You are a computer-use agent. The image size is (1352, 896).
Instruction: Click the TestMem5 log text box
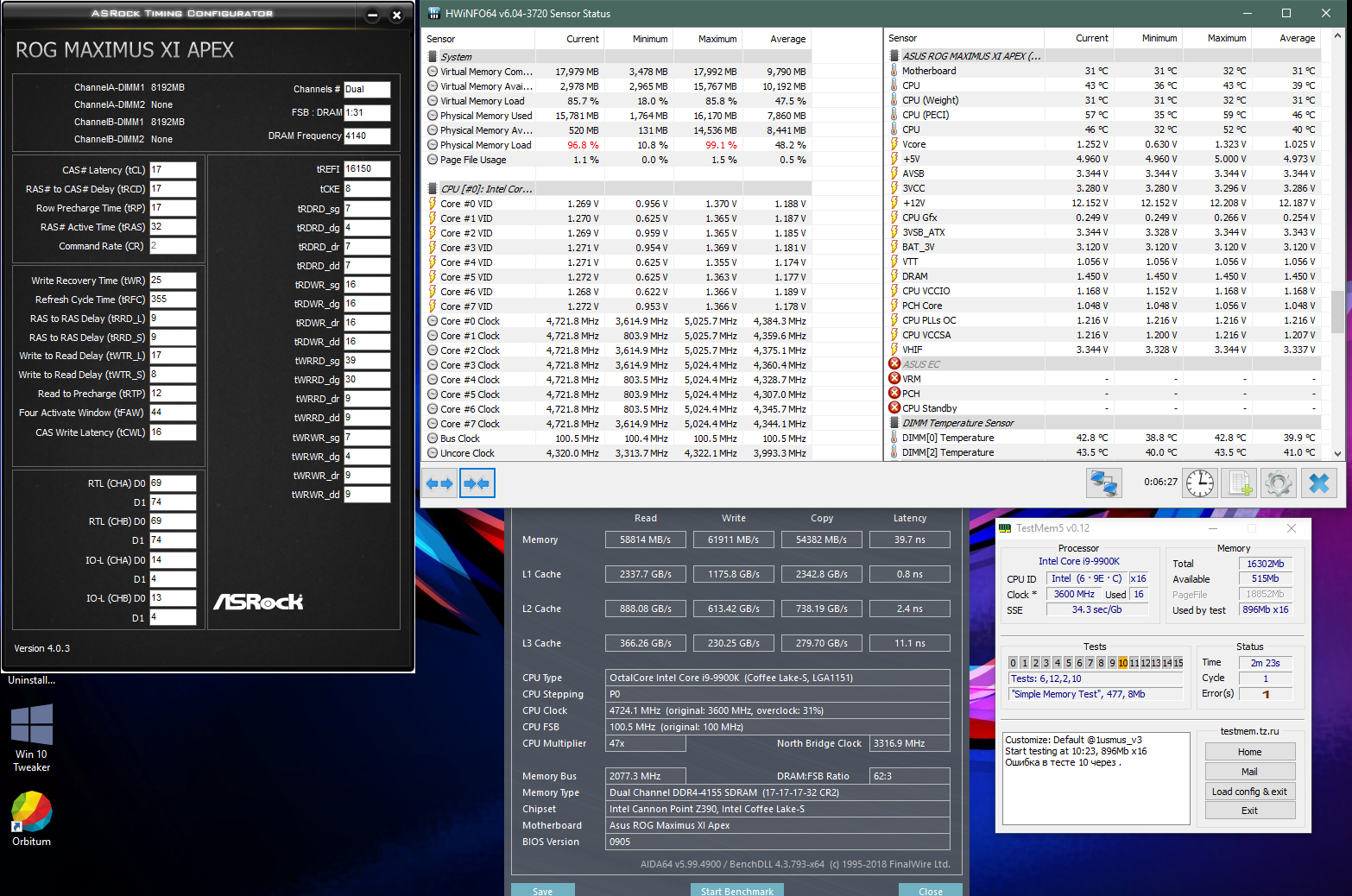coord(1096,779)
